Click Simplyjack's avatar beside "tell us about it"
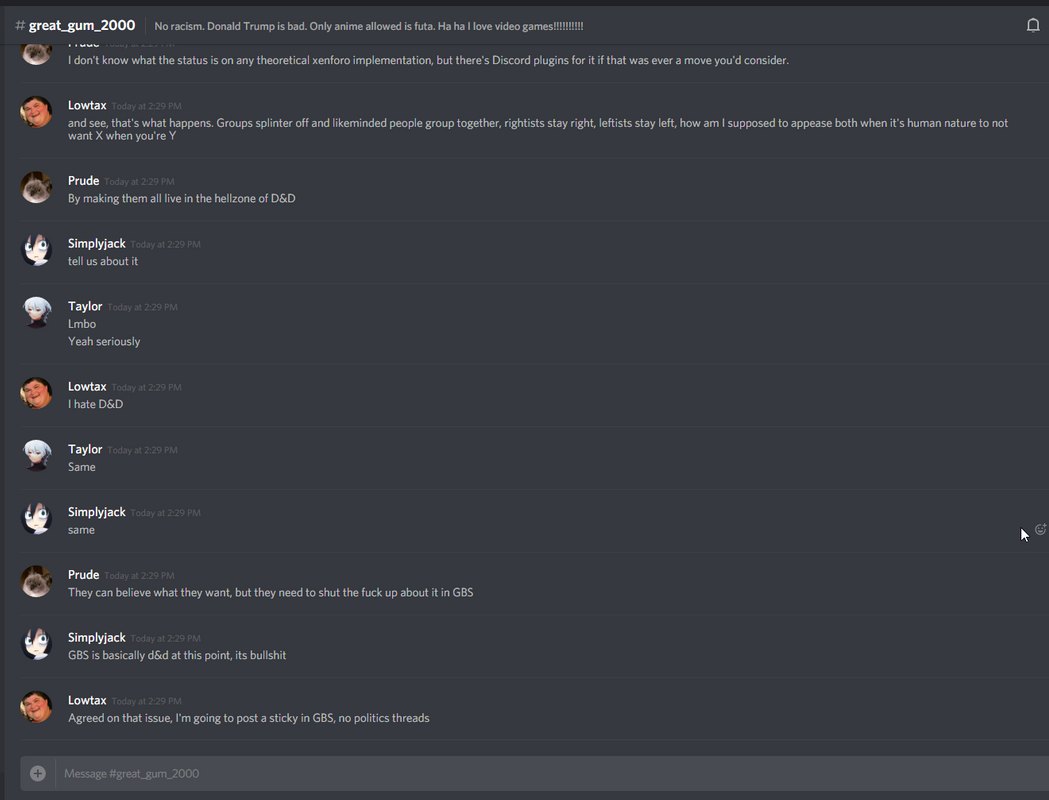 pyautogui.click(x=36, y=250)
